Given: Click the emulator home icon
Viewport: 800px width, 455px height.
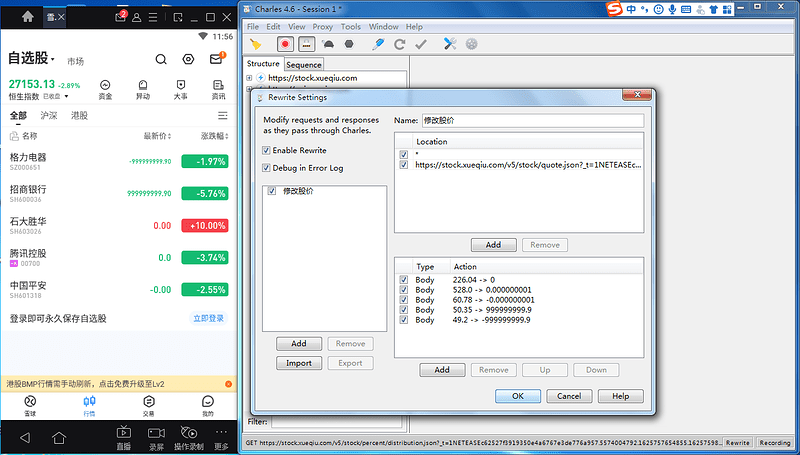Looking at the screenshot, I should [28, 17].
